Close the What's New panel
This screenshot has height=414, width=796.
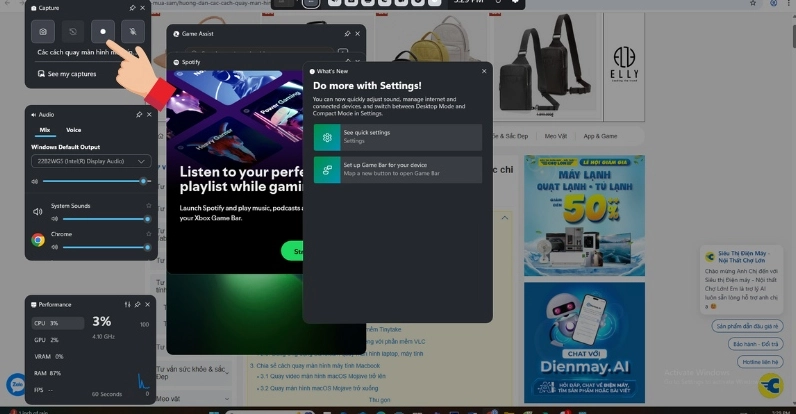pyautogui.click(x=484, y=72)
